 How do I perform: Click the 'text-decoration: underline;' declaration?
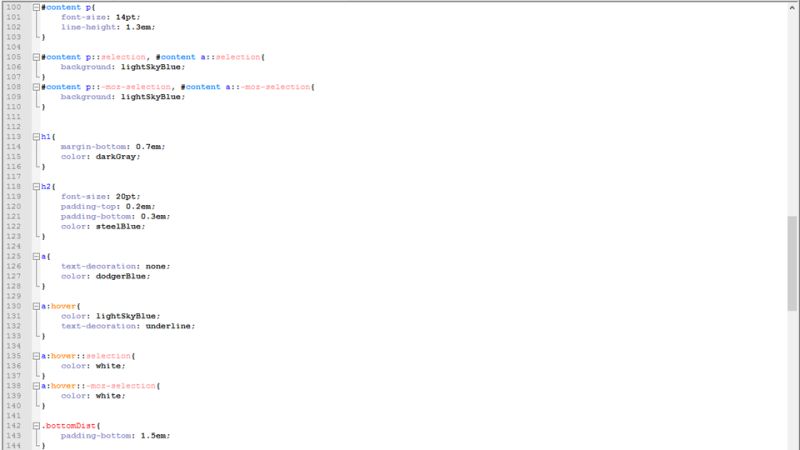coord(128,326)
